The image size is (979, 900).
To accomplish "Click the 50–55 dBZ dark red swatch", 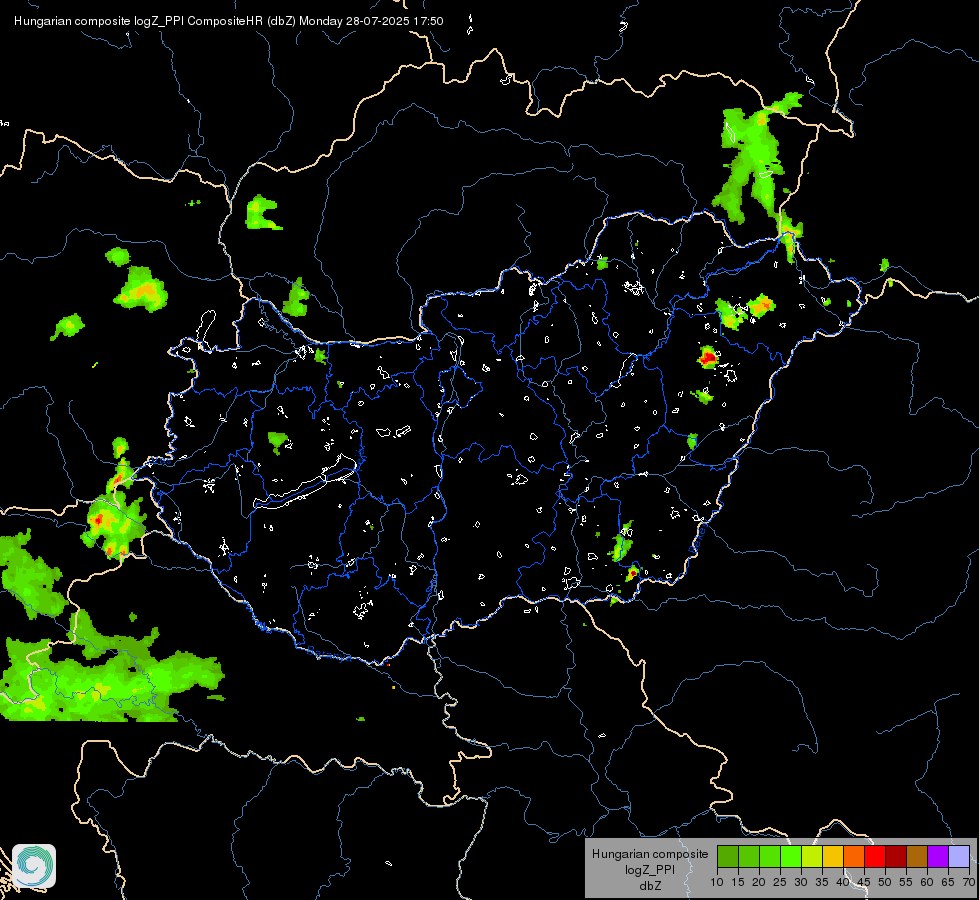I will pos(896,856).
